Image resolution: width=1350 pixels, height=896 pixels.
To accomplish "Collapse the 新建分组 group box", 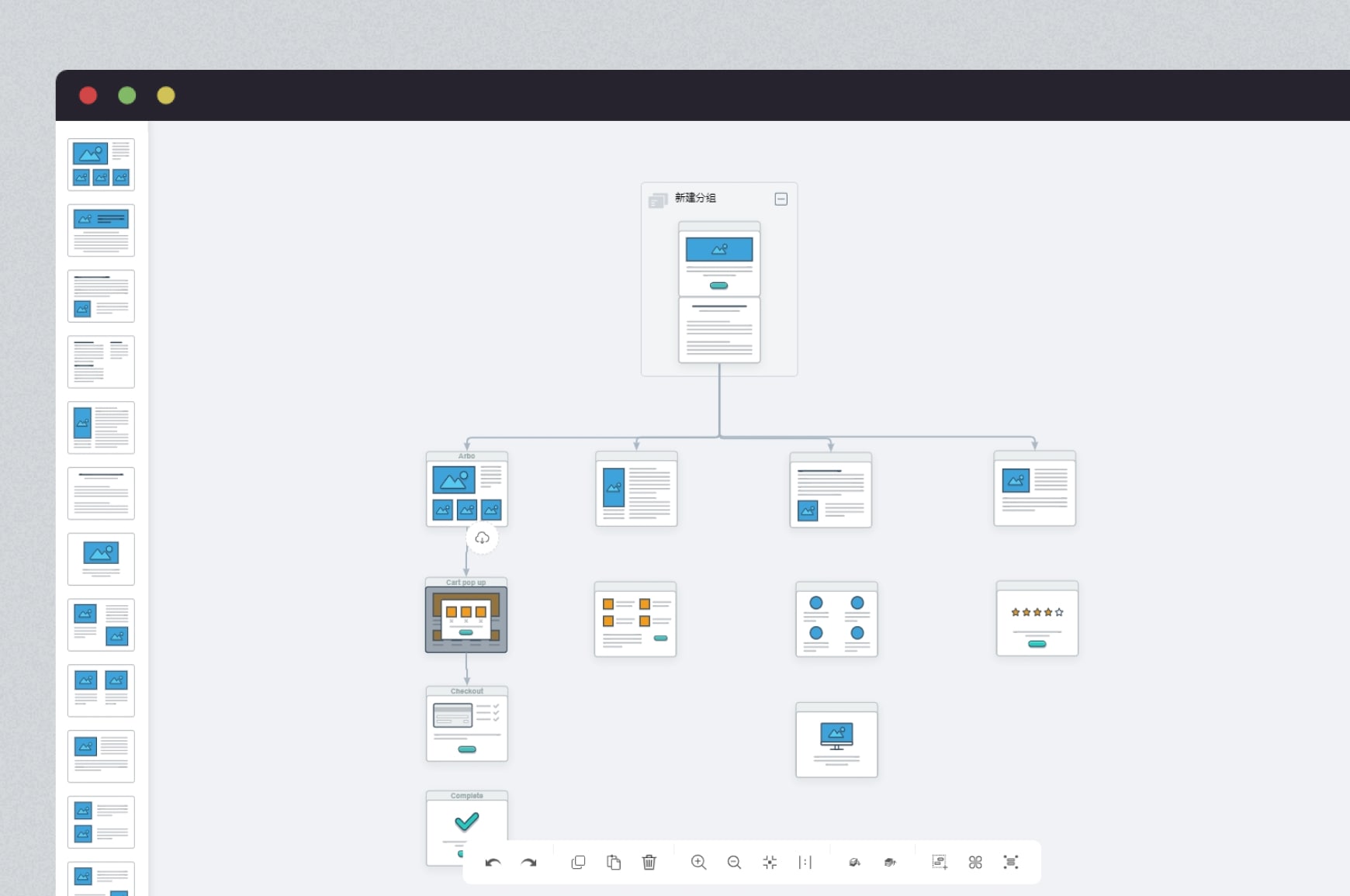I will coord(781,199).
